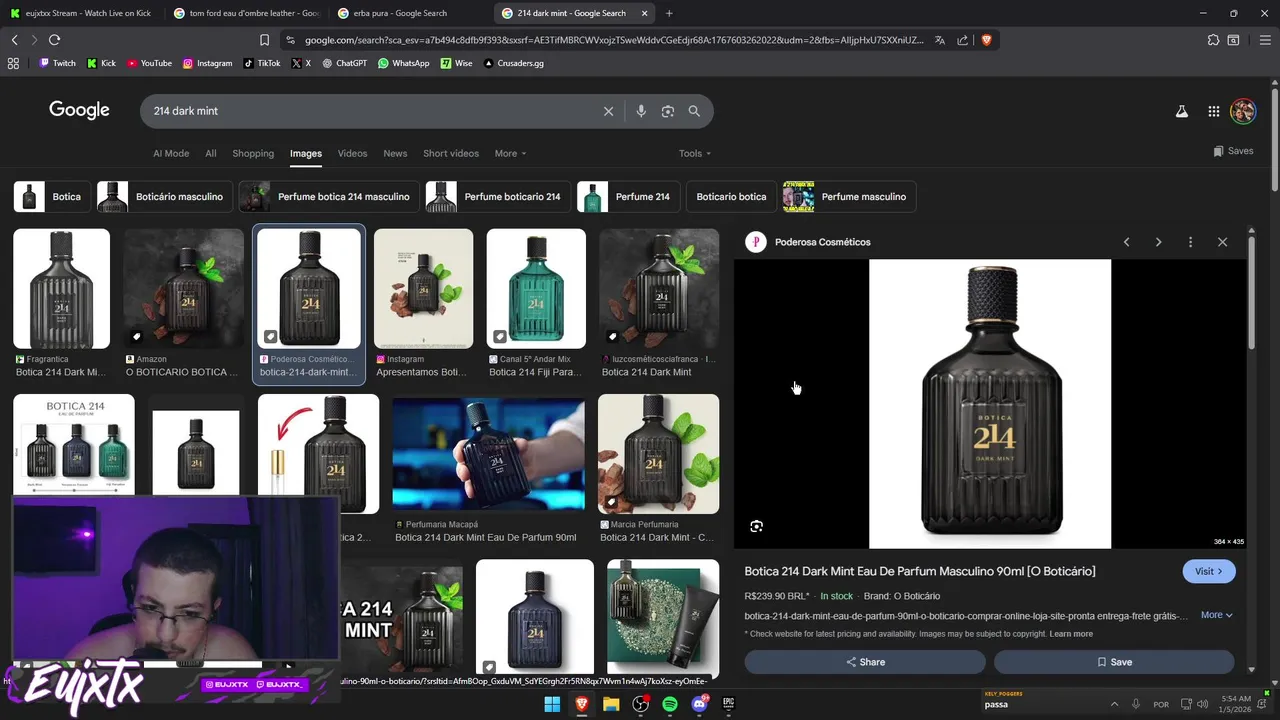
Task: Switch to the Shopping tab
Action: coord(253,153)
